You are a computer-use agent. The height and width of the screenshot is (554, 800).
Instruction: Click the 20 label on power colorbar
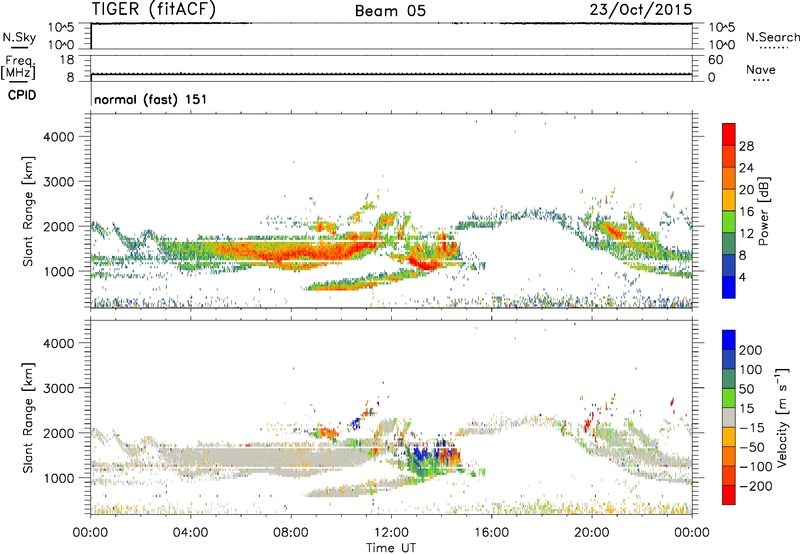(x=746, y=190)
